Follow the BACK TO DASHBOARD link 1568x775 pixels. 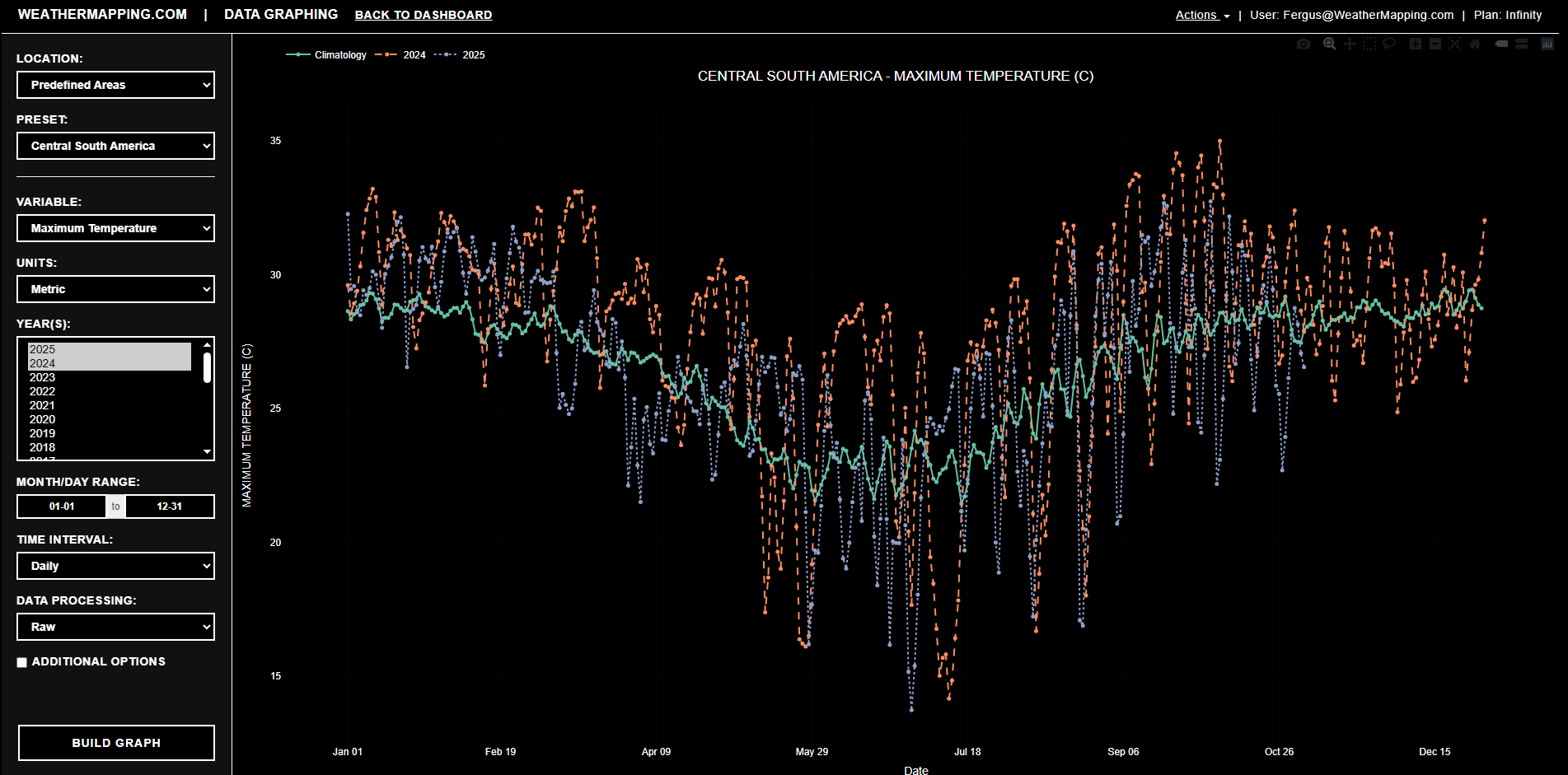coord(423,14)
